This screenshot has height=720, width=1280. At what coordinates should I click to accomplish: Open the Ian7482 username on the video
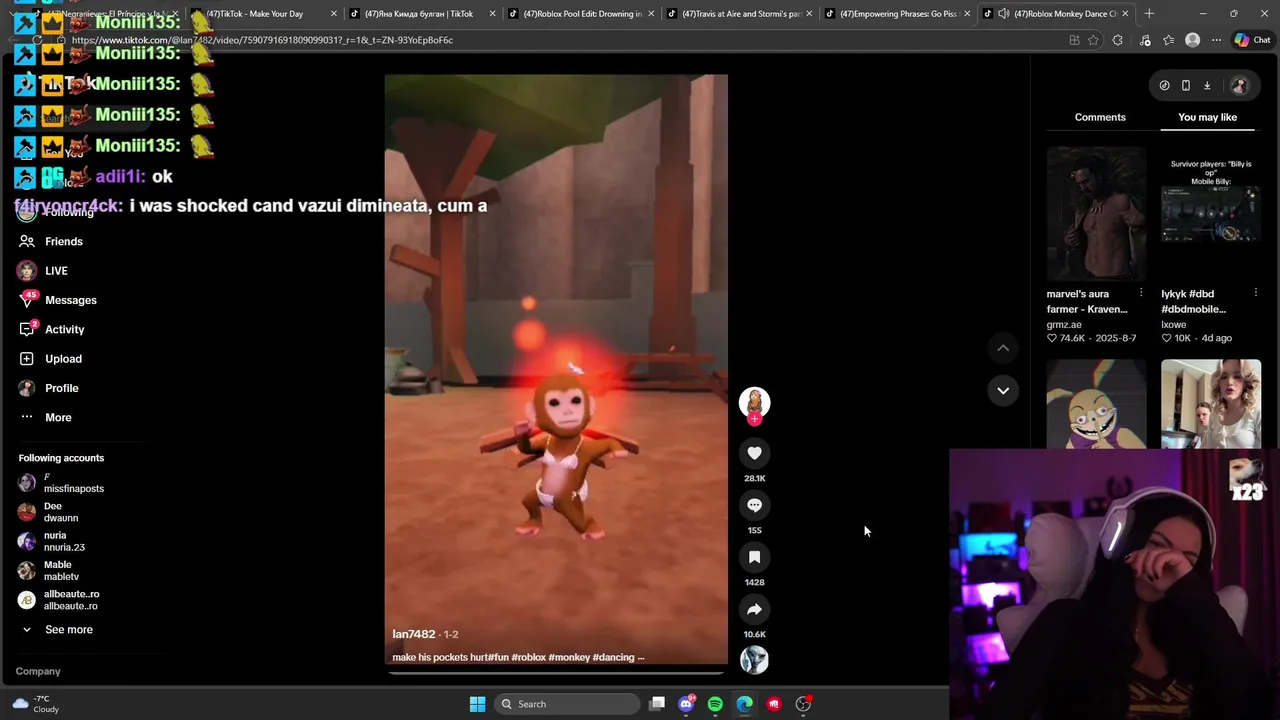pyautogui.click(x=413, y=634)
